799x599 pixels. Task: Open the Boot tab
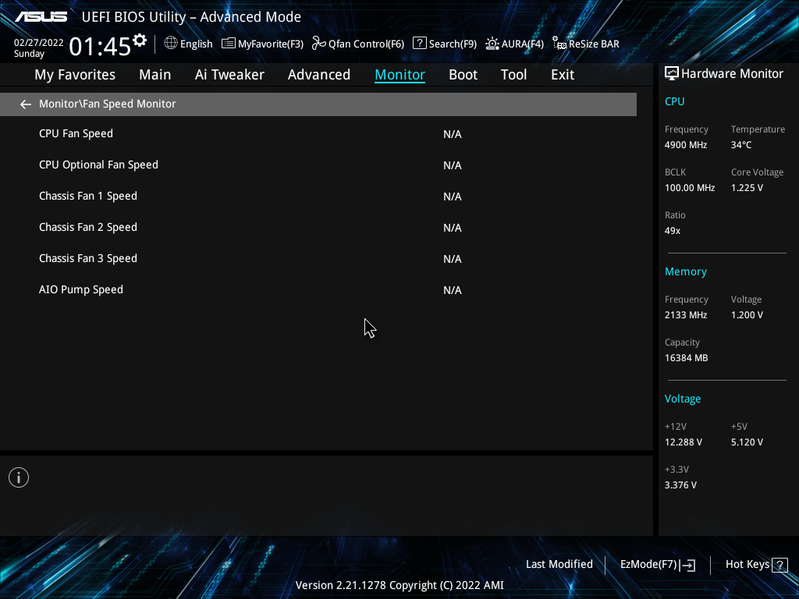pyautogui.click(x=463, y=75)
